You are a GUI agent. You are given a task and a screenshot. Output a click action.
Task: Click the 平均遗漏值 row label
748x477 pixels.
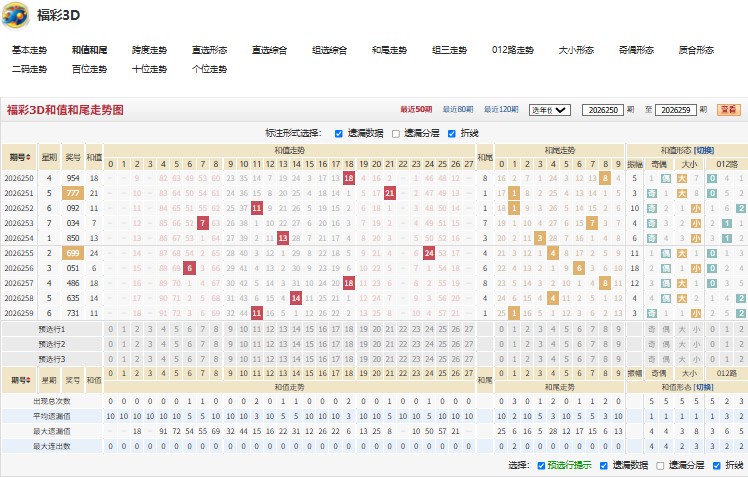[x=52, y=416]
